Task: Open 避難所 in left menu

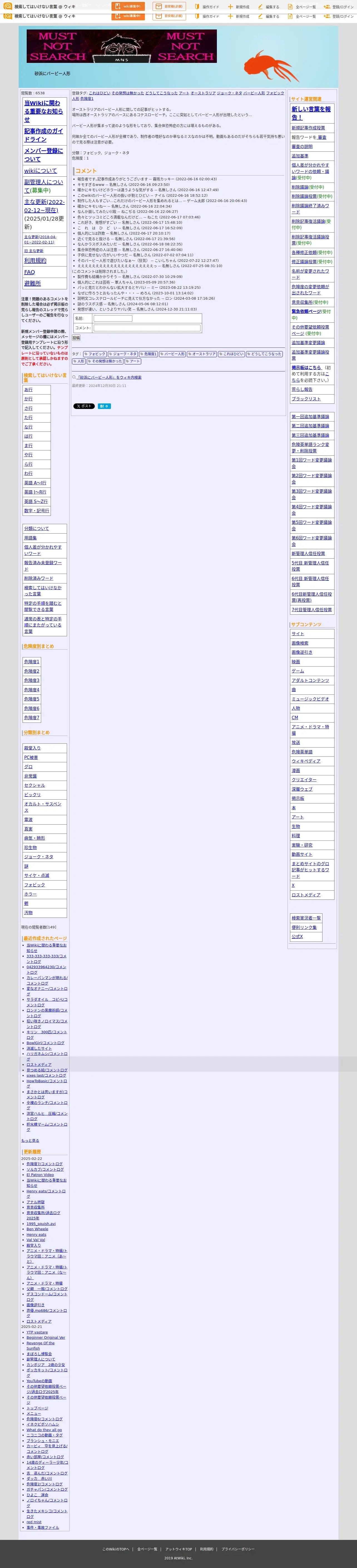Action: point(33,284)
